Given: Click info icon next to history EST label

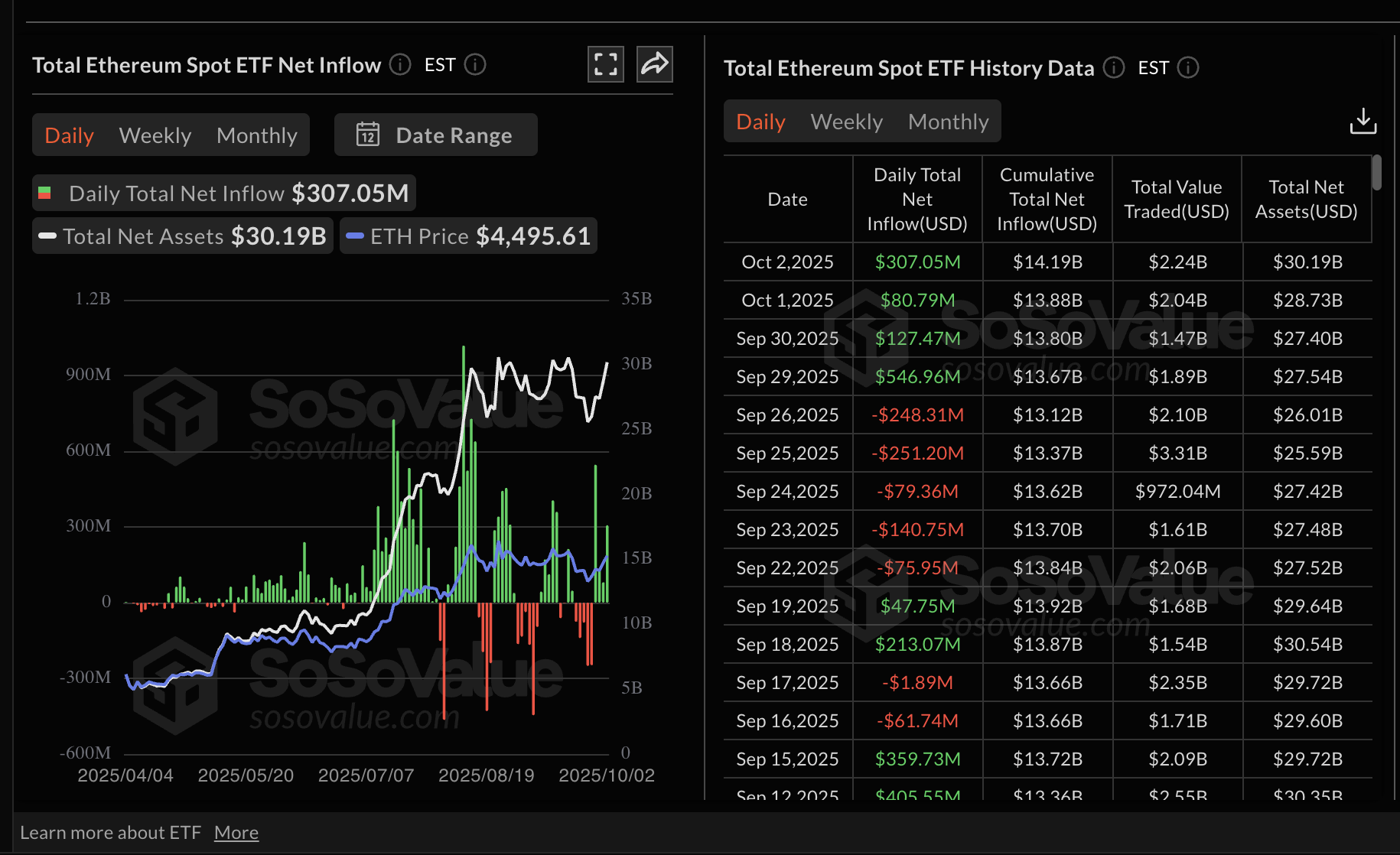Looking at the screenshot, I should coord(1188,68).
